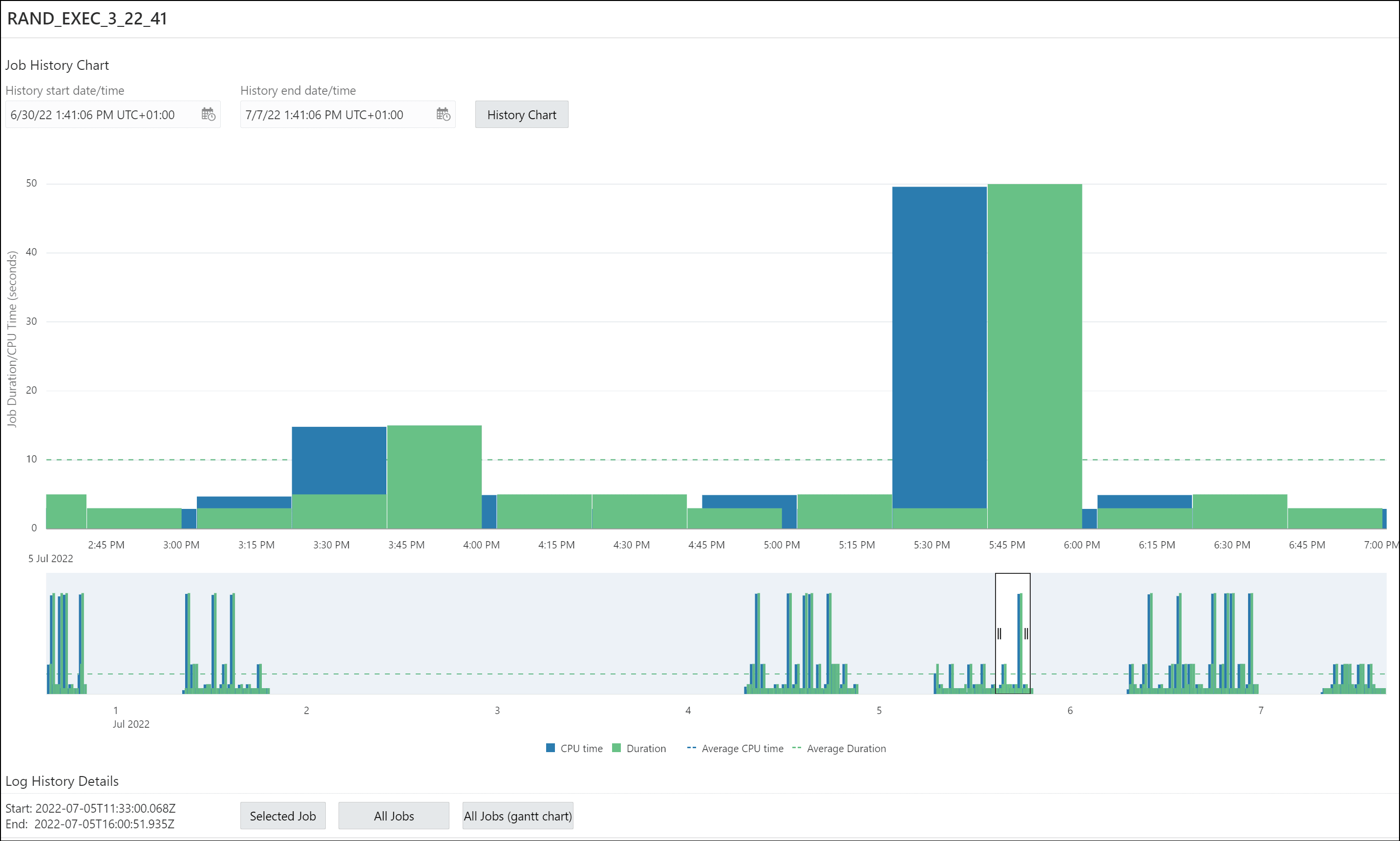Click the left handle of the range selector
1400x841 pixels.
point(998,633)
